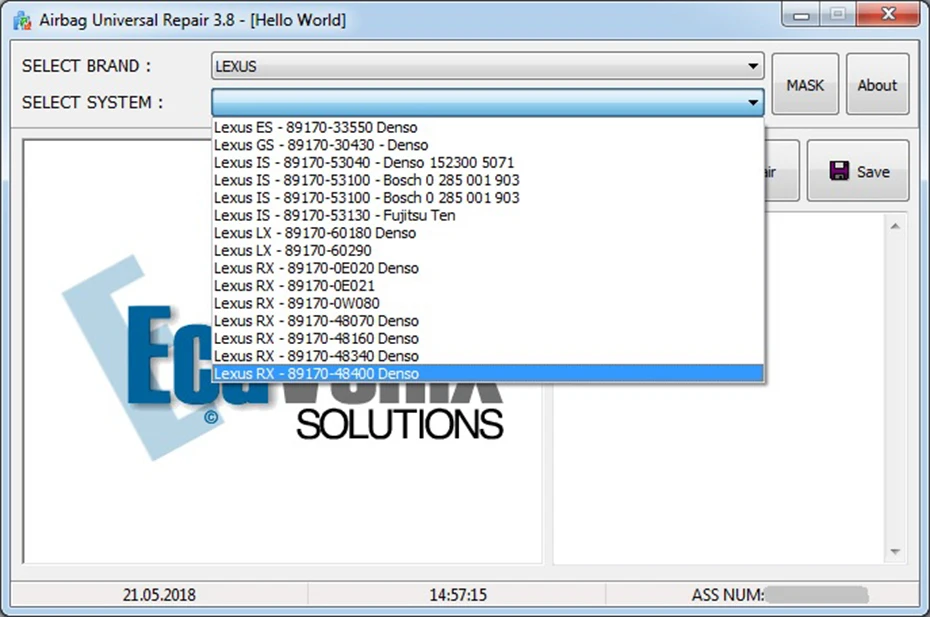Click the date 21.05.2018 in status bar
Viewport: 930px width, 617px height.
tap(159, 595)
